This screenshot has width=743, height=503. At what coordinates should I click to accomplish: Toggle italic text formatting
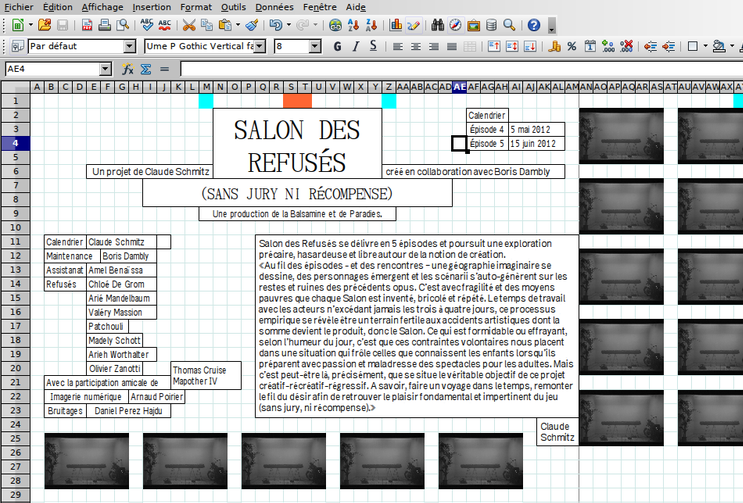click(x=355, y=47)
